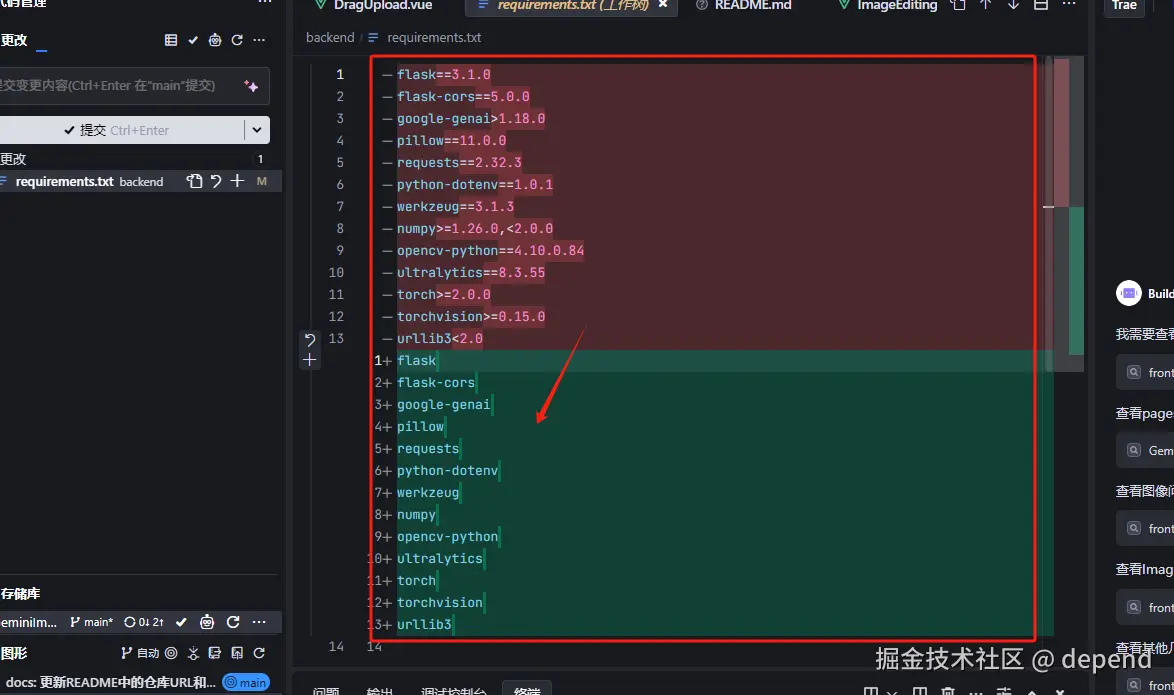Select main* branch in repository row

pos(91,622)
